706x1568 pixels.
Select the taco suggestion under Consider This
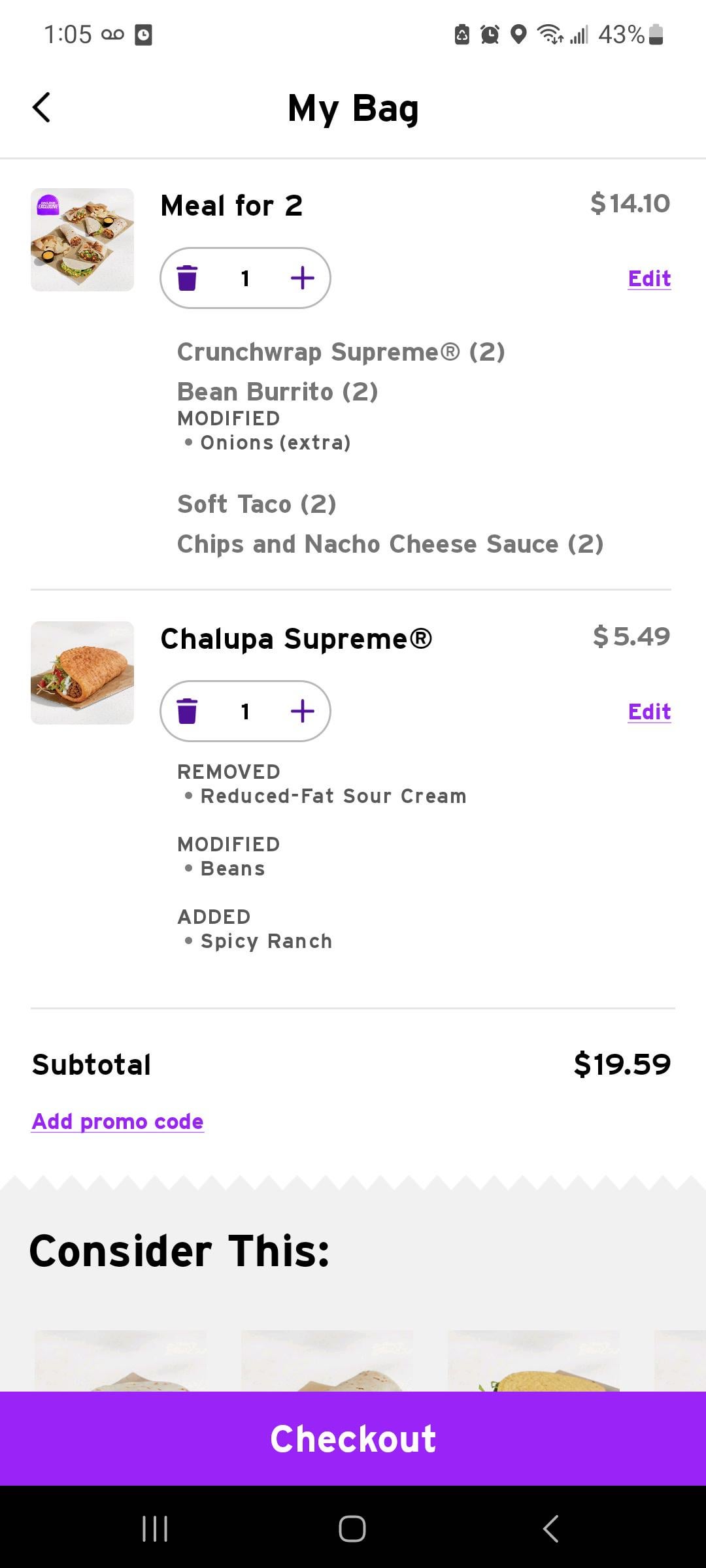click(x=533, y=1362)
